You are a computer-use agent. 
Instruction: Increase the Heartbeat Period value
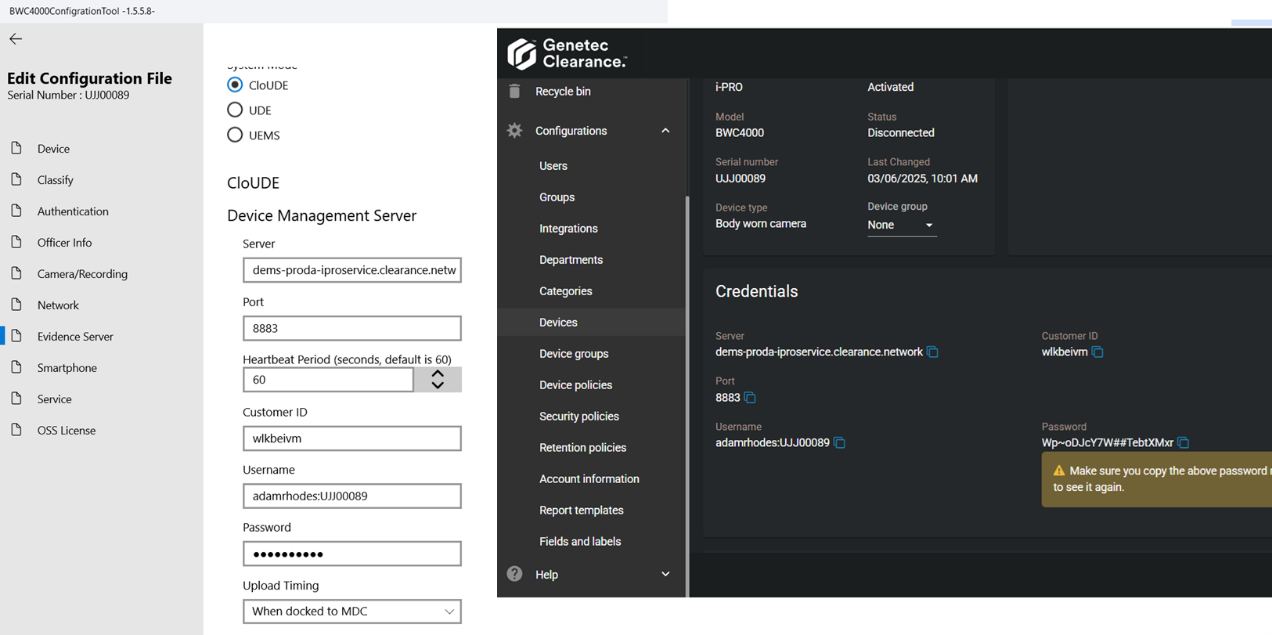[437, 374]
